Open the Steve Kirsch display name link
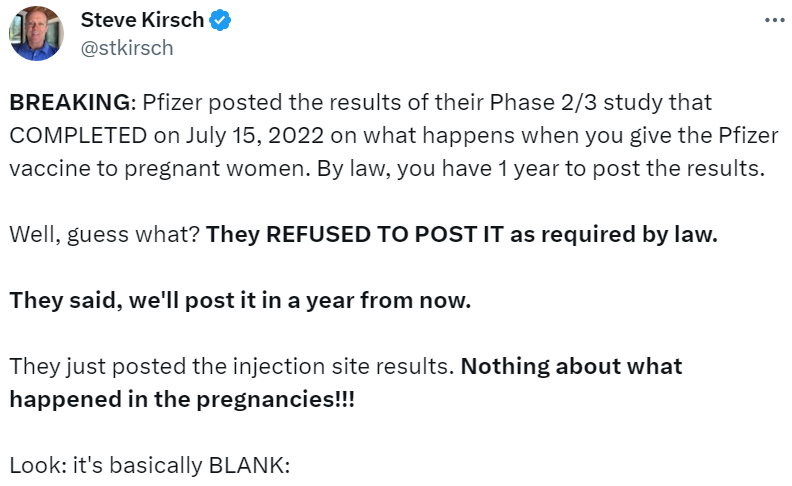Viewport: 792px width, 486px height. click(x=142, y=20)
